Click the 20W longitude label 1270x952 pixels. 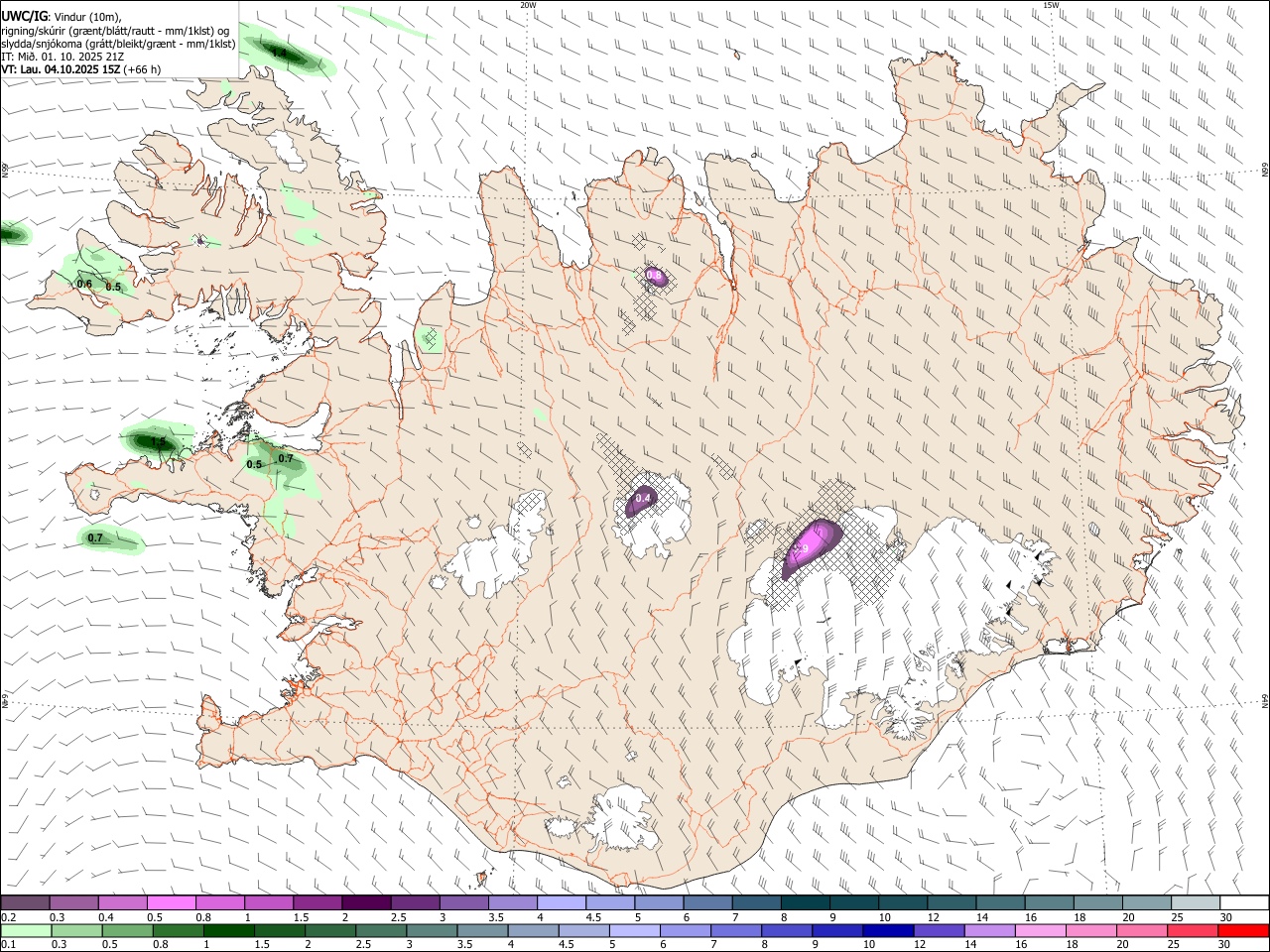coord(528,5)
